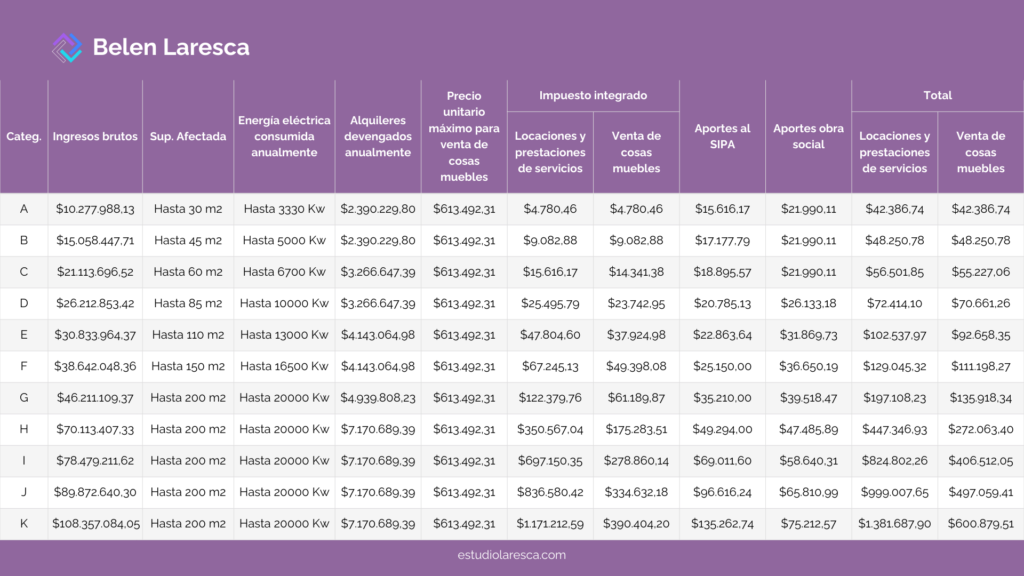Click the $10.277.988,13 gross income cell
Viewport: 1024px width, 576px height.
[x=95, y=209]
